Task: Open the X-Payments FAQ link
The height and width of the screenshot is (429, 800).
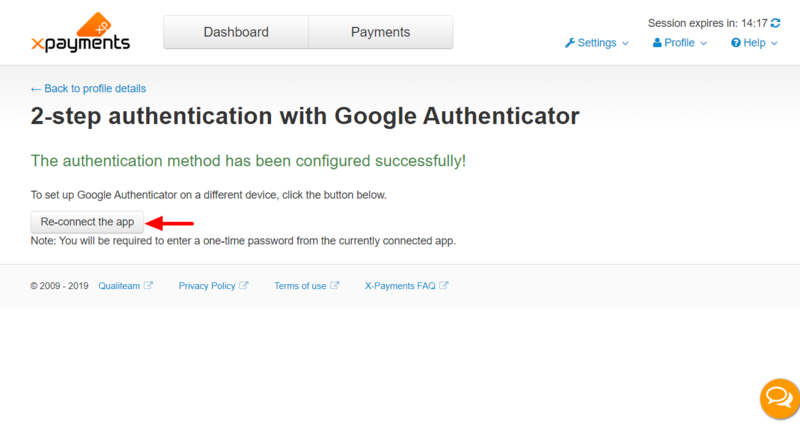Action: click(x=400, y=286)
